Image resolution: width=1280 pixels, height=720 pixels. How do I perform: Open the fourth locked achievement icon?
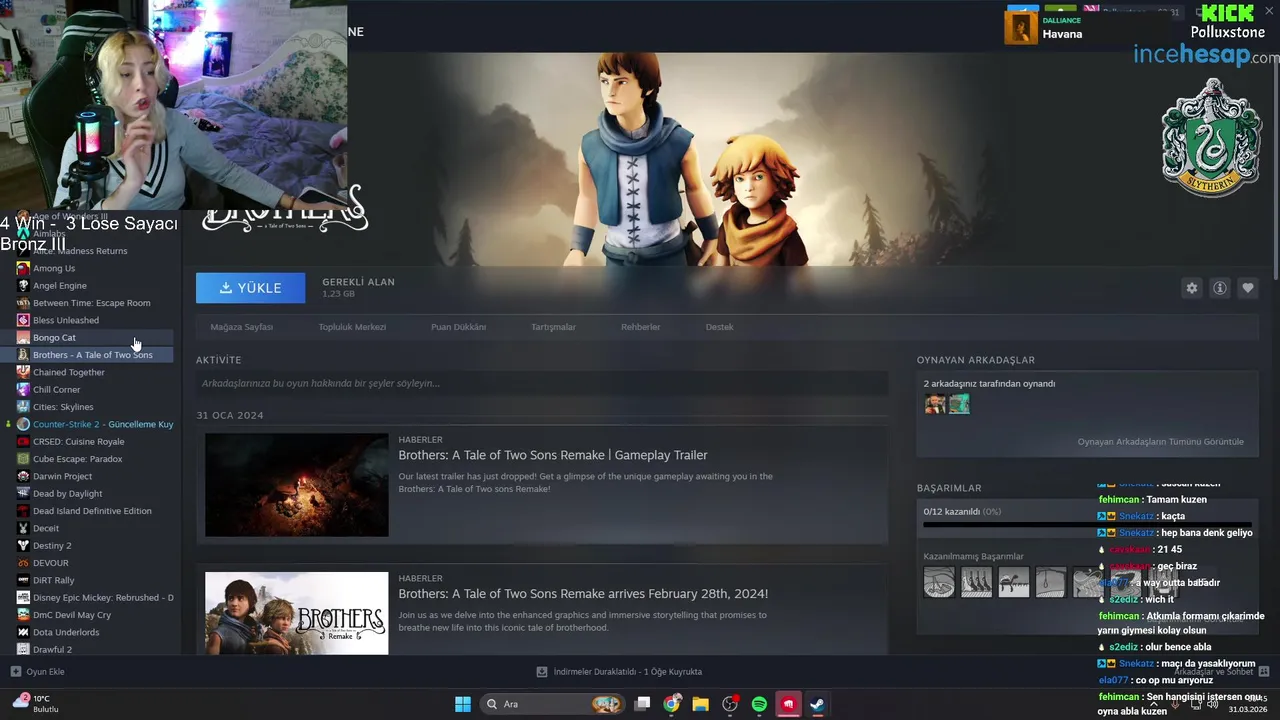pos(1050,582)
